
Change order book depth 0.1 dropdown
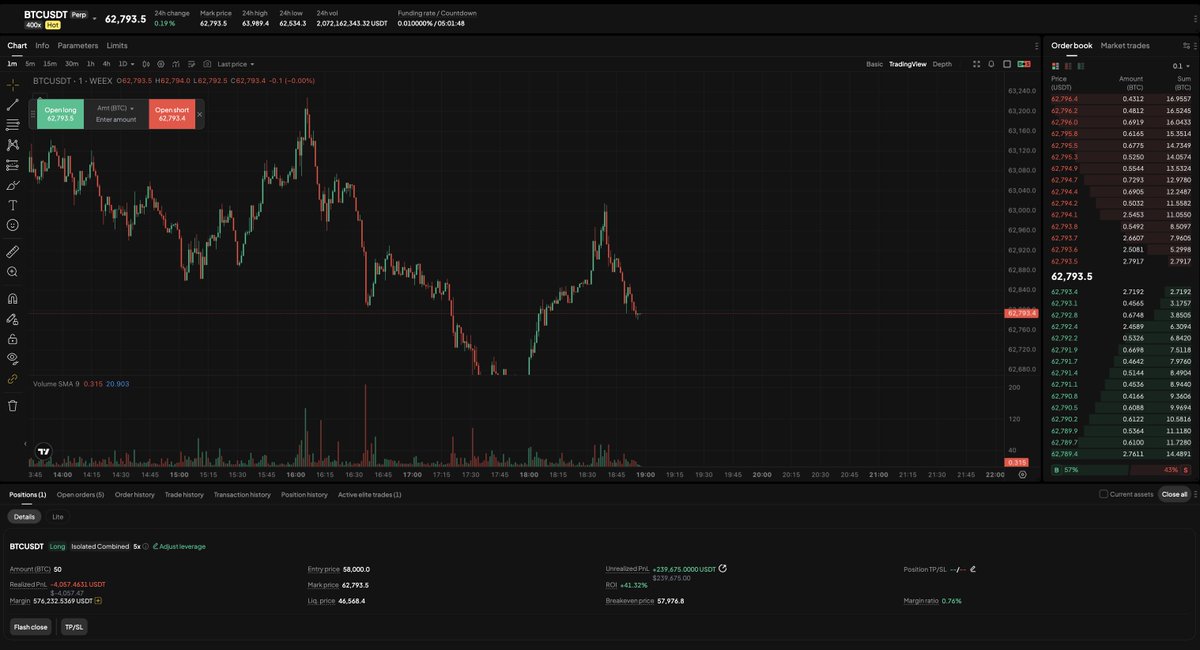tap(1182, 66)
